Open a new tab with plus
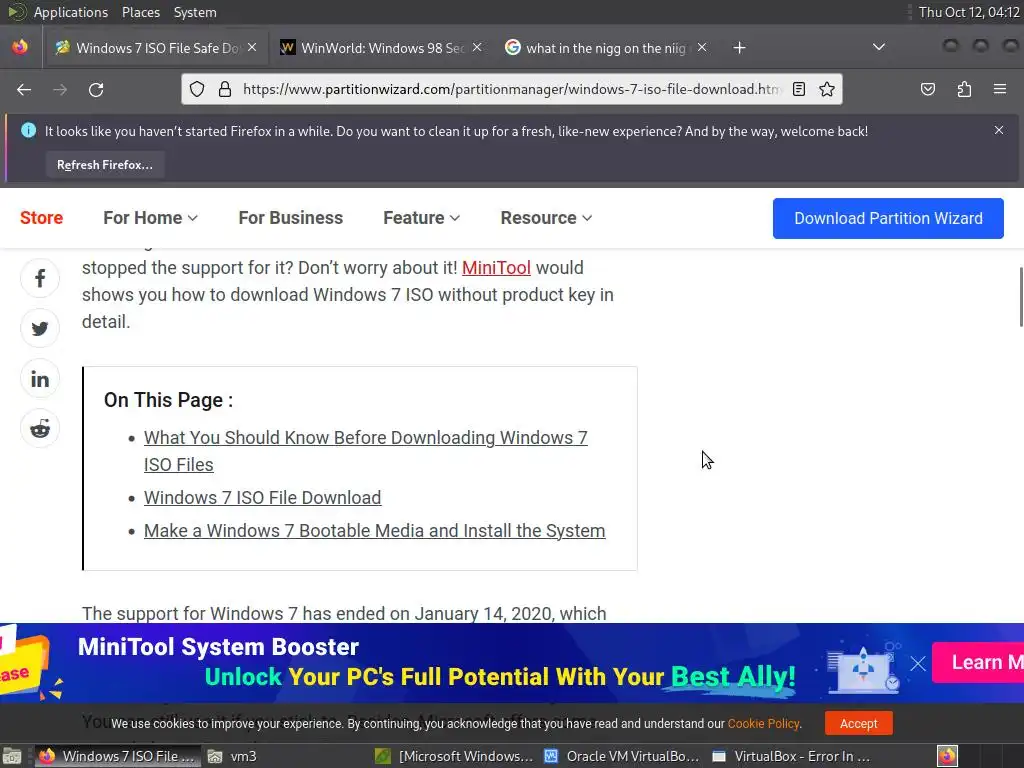 739,48
